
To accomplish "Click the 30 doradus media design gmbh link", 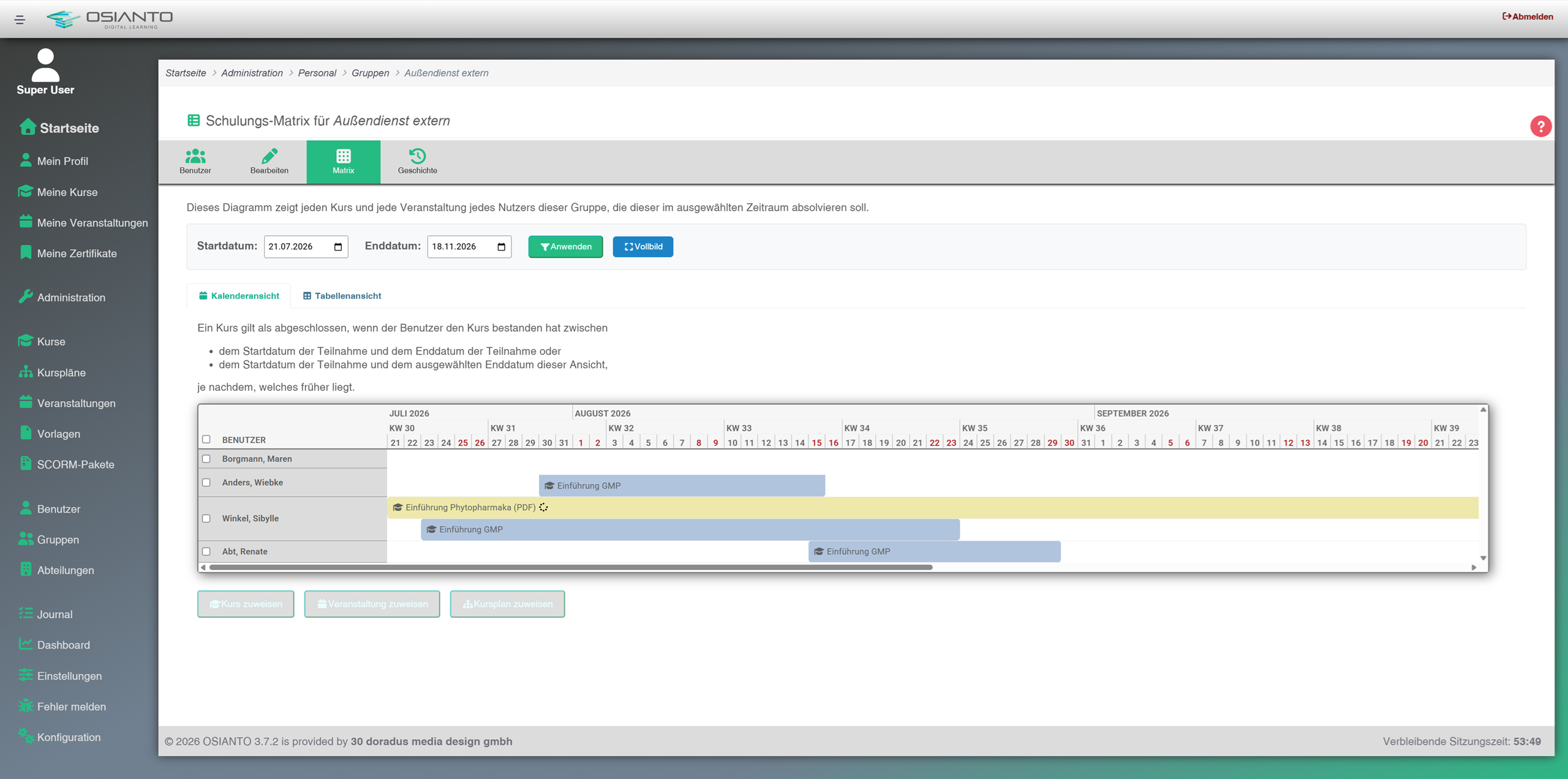I will 431,741.
